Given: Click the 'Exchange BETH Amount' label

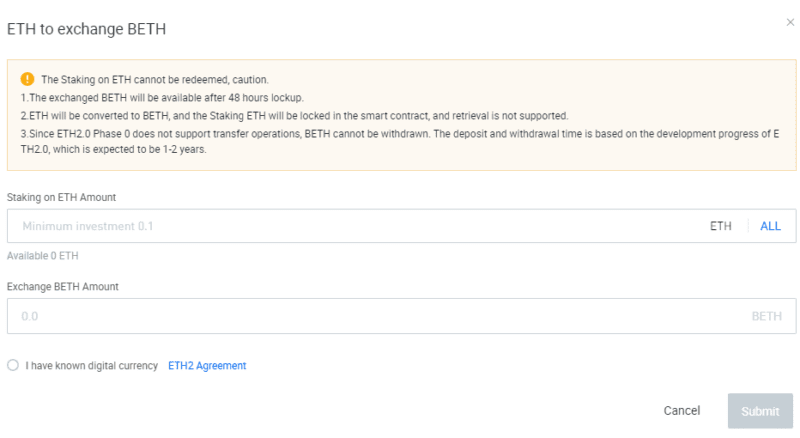Looking at the screenshot, I should click(x=63, y=287).
